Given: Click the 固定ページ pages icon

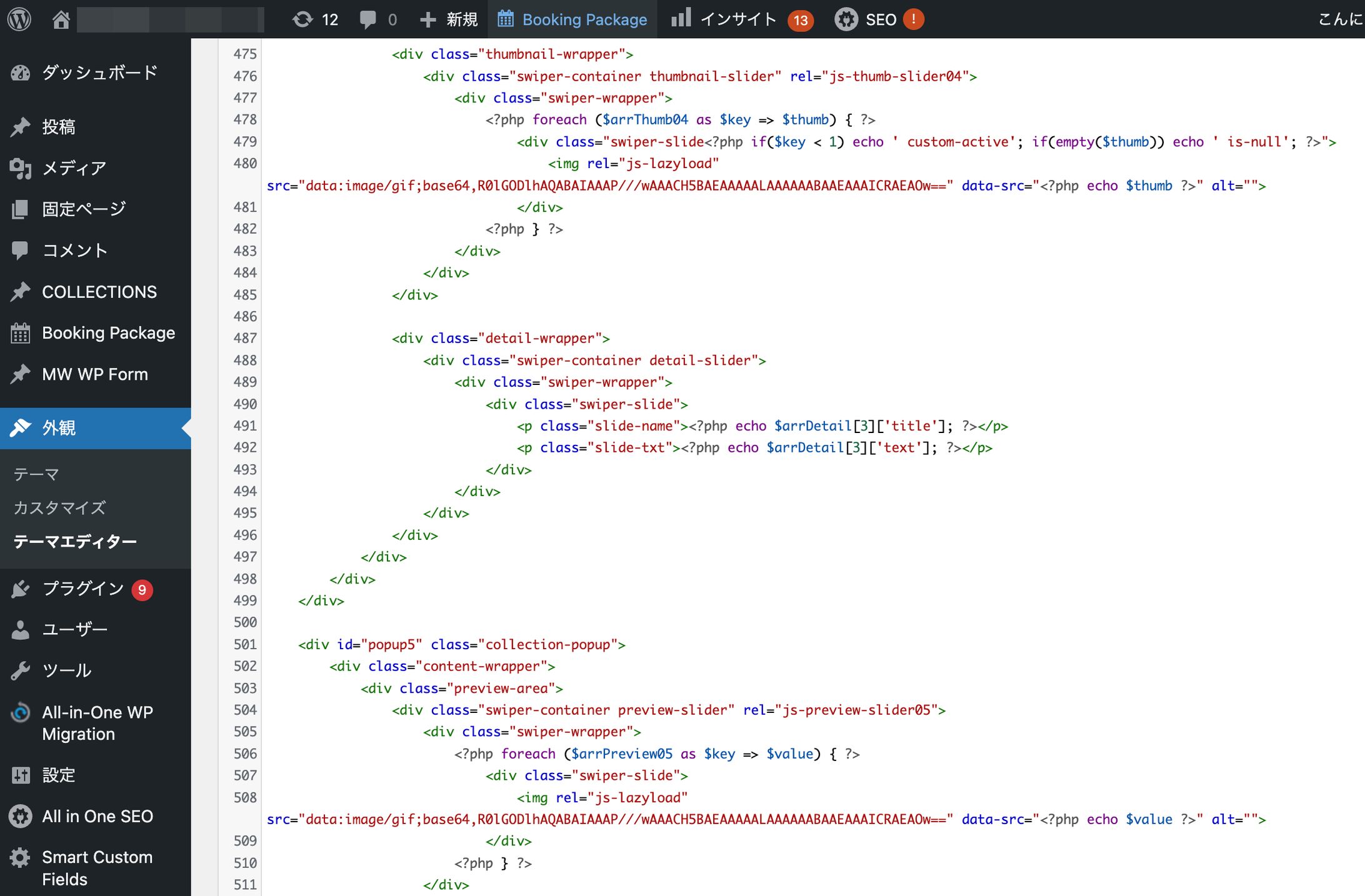Looking at the screenshot, I should pos(21,209).
